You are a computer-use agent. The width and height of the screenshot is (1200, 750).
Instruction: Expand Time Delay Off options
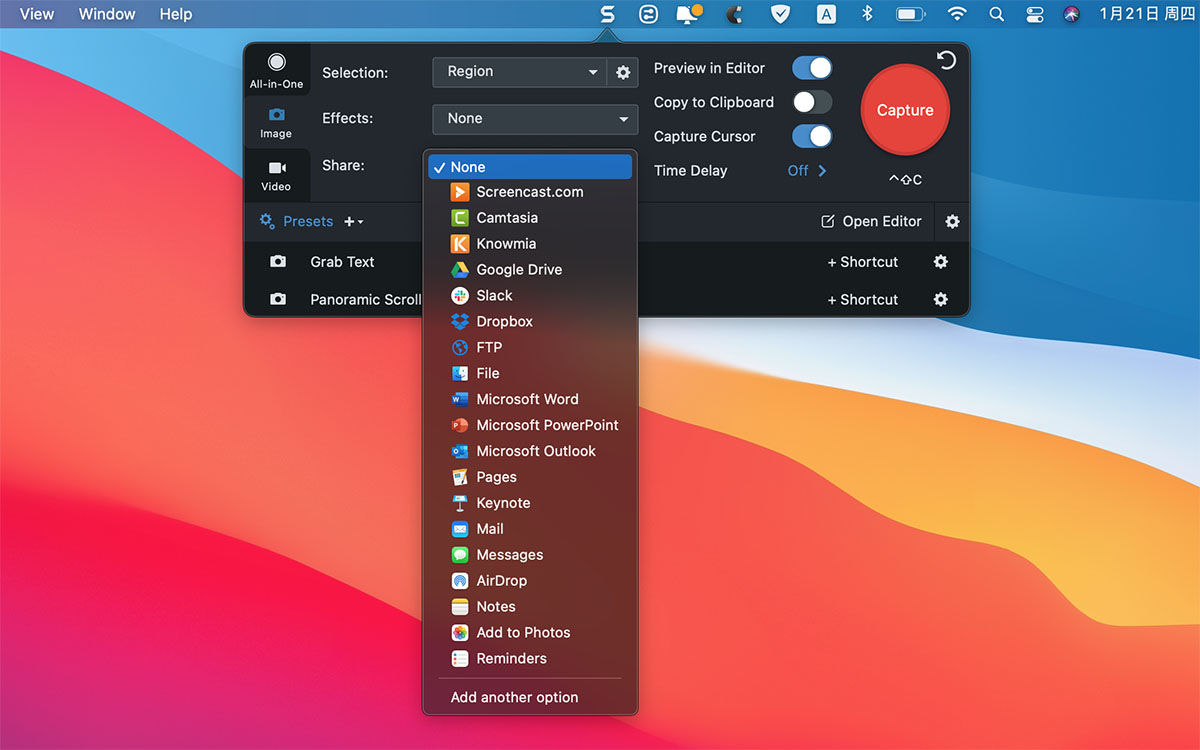[807, 171]
